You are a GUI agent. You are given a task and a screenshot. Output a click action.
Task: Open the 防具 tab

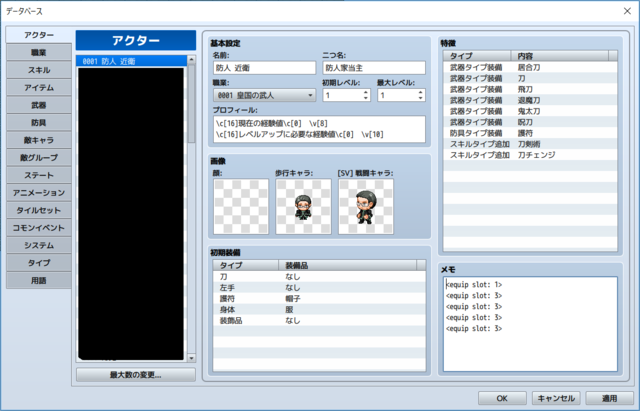click(x=39, y=123)
